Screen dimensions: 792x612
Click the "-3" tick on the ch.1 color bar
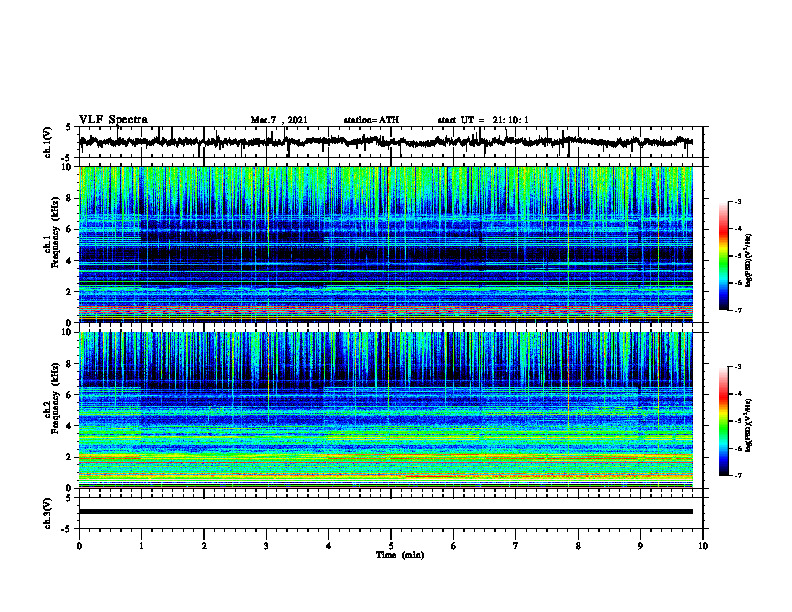coord(738,201)
